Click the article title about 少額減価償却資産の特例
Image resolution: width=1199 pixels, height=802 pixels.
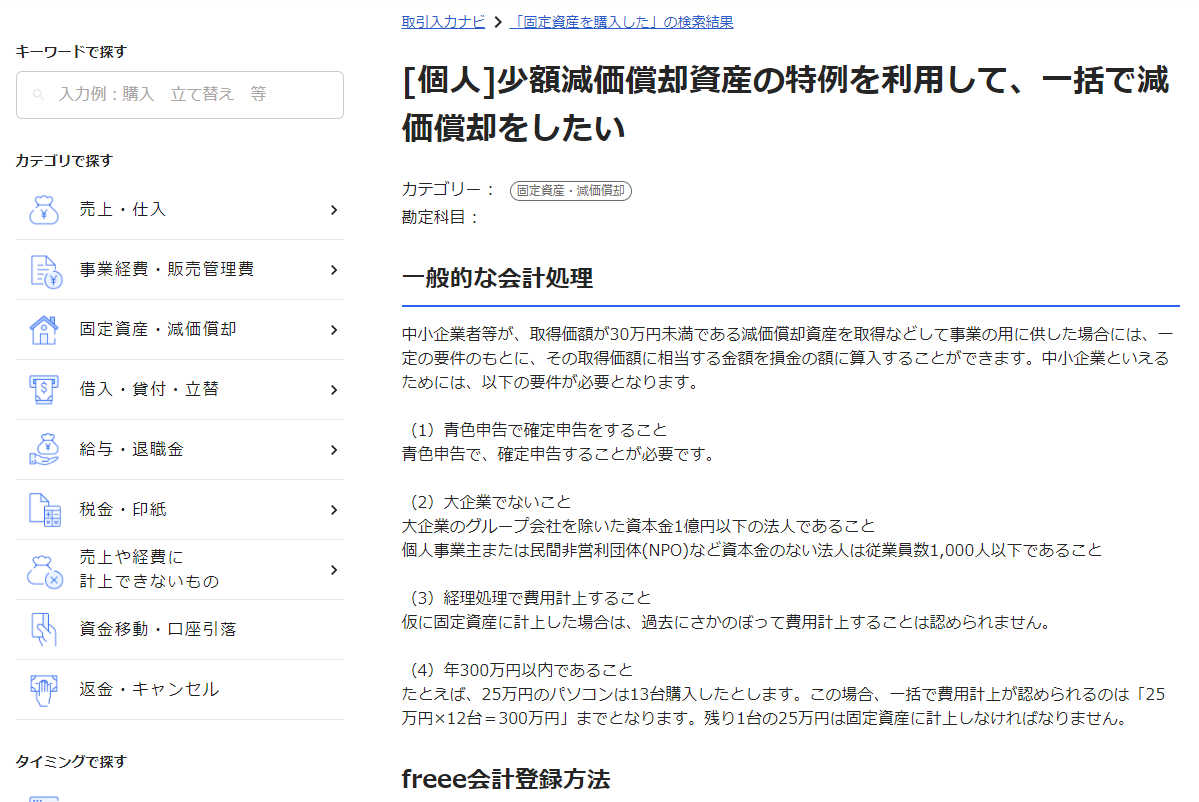[x=785, y=103]
